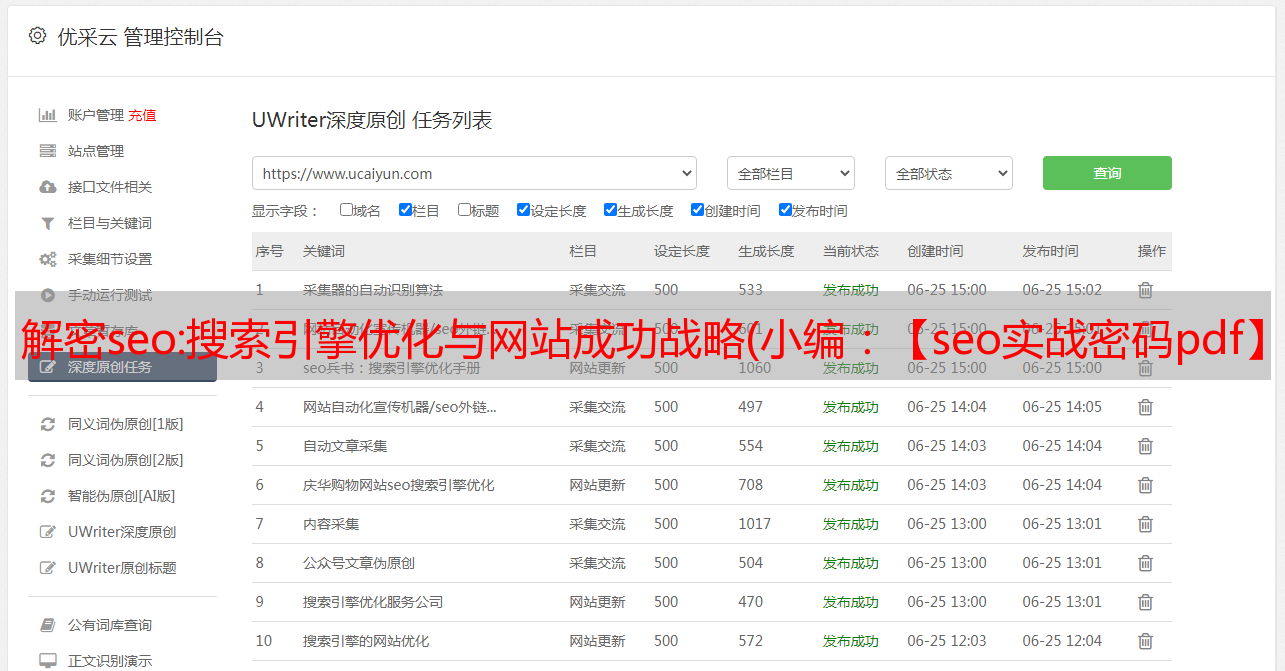Image resolution: width=1285 pixels, height=671 pixels.
Task: Toggle the 创建时间 display field checkbox
Action: [x=697, y=210]
